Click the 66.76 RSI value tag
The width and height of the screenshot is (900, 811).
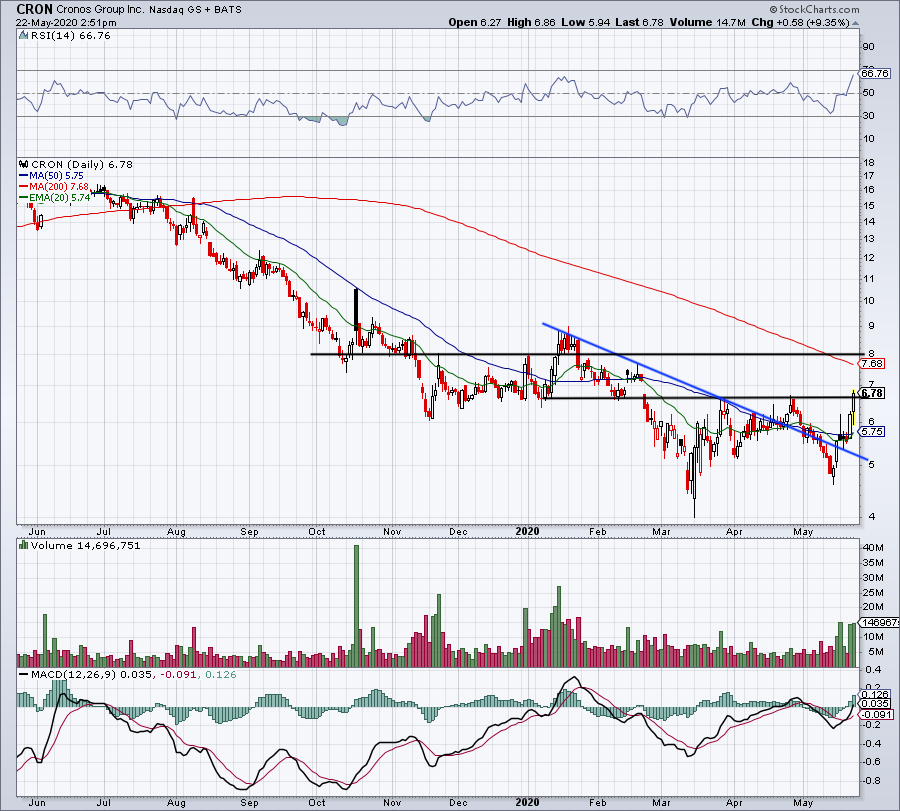coord(874,73)
